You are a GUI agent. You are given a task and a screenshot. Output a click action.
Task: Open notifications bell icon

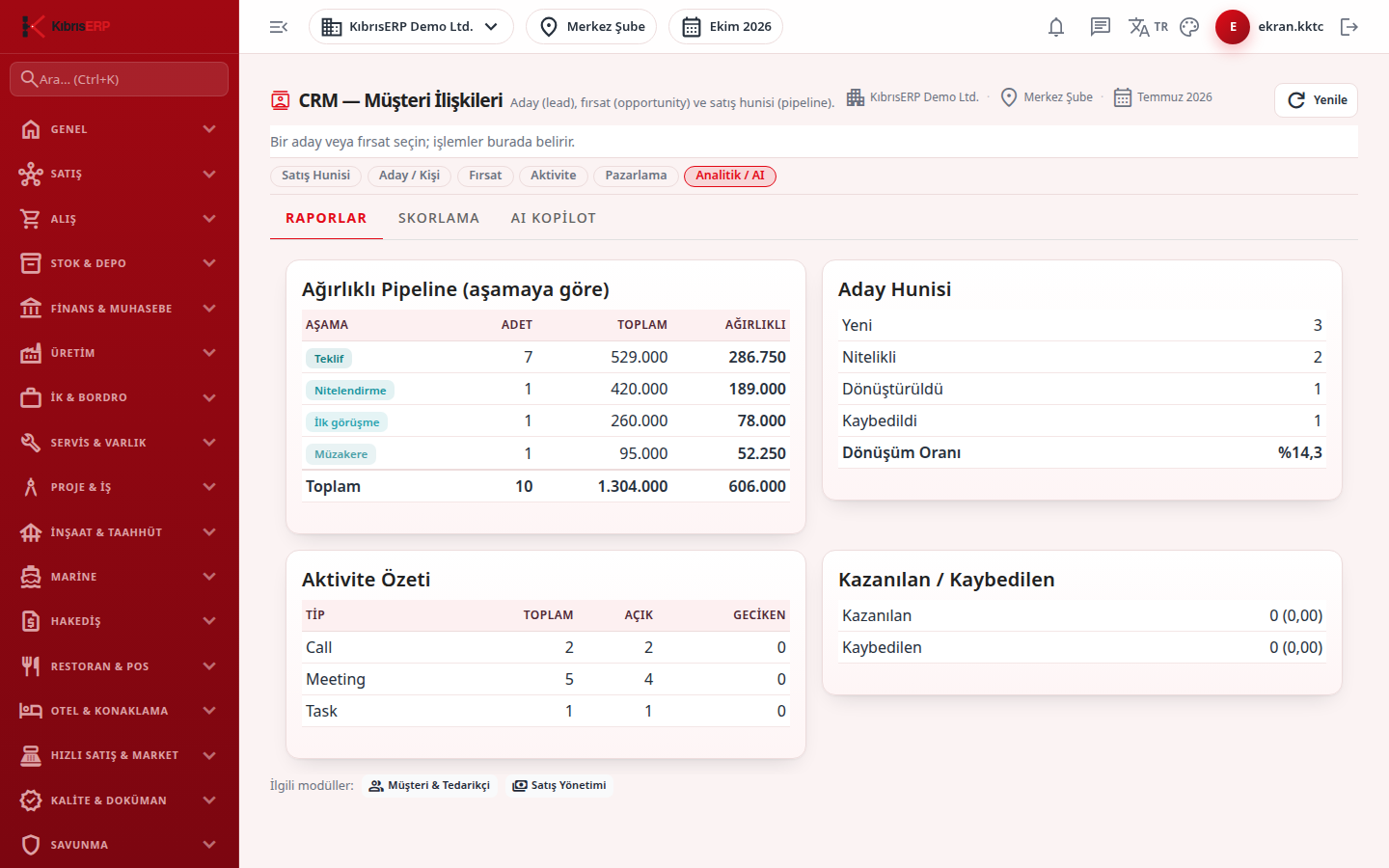[x=1056, y=27]
